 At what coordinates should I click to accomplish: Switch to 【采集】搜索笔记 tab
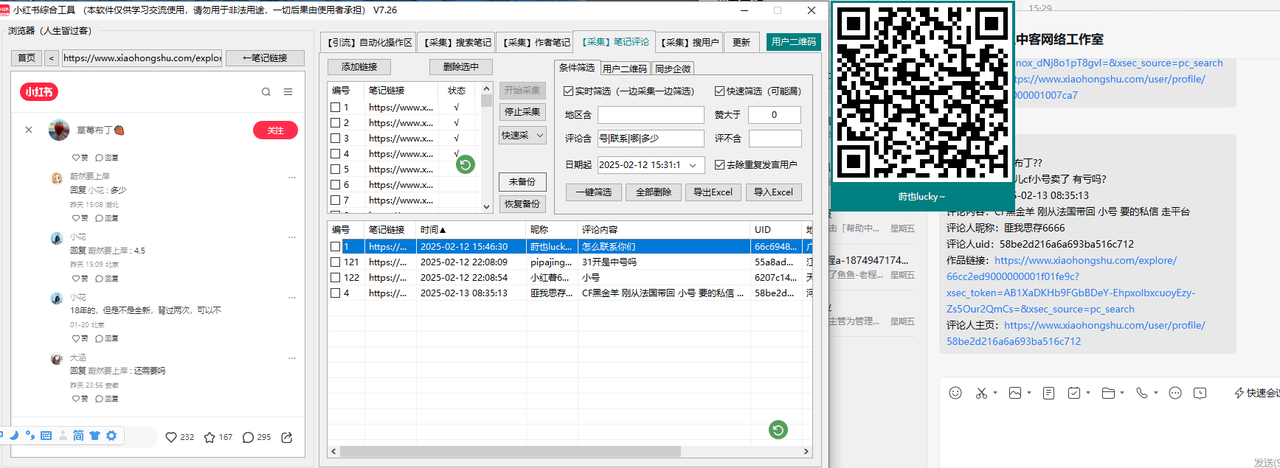click(x=455, y=42)
